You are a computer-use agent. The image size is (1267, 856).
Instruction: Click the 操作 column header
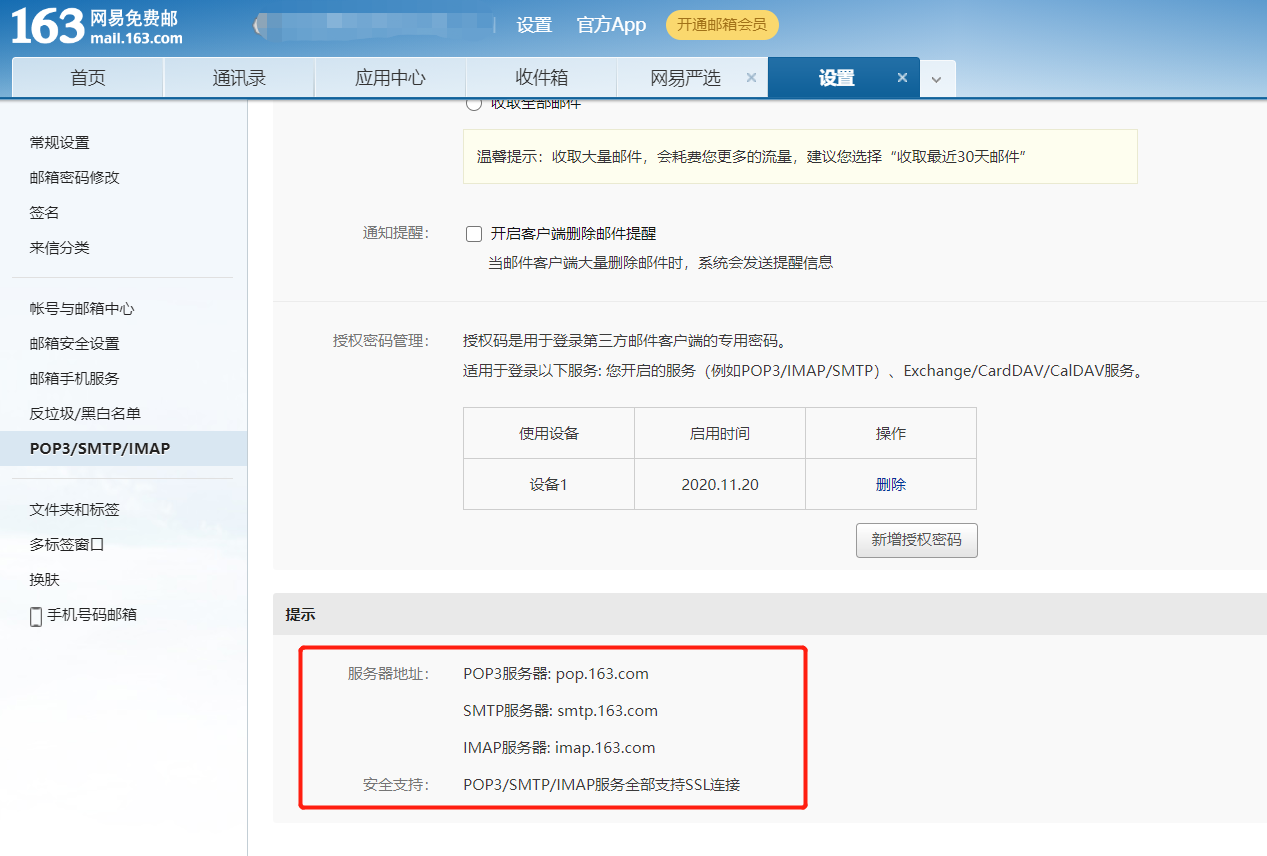891,433
